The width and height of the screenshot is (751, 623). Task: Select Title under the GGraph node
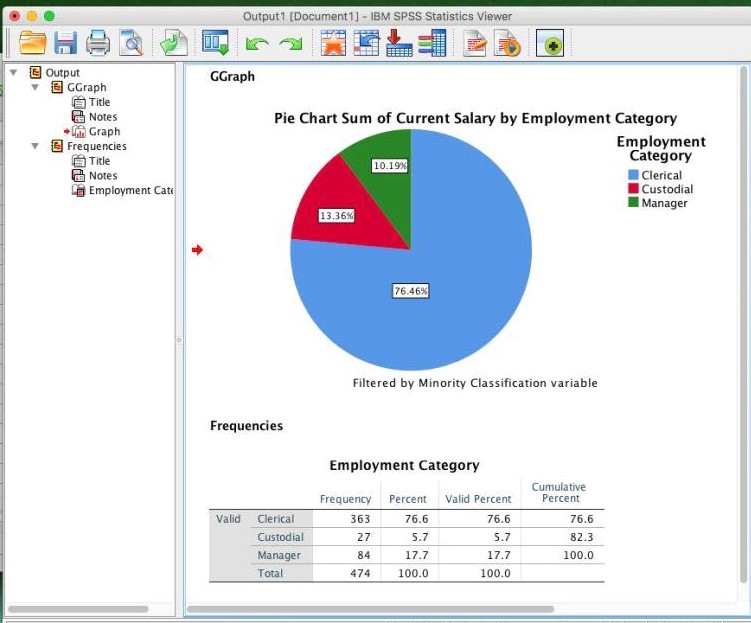pos(99,102)
